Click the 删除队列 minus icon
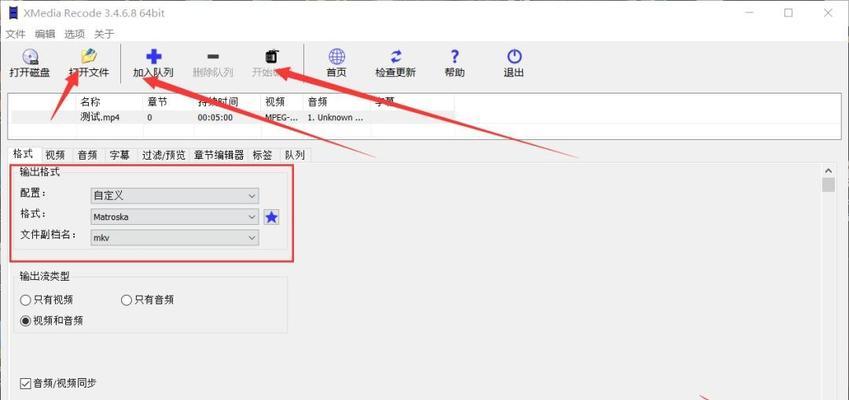Viewport: 849px width, 400px height. click(x=213, y=56)
